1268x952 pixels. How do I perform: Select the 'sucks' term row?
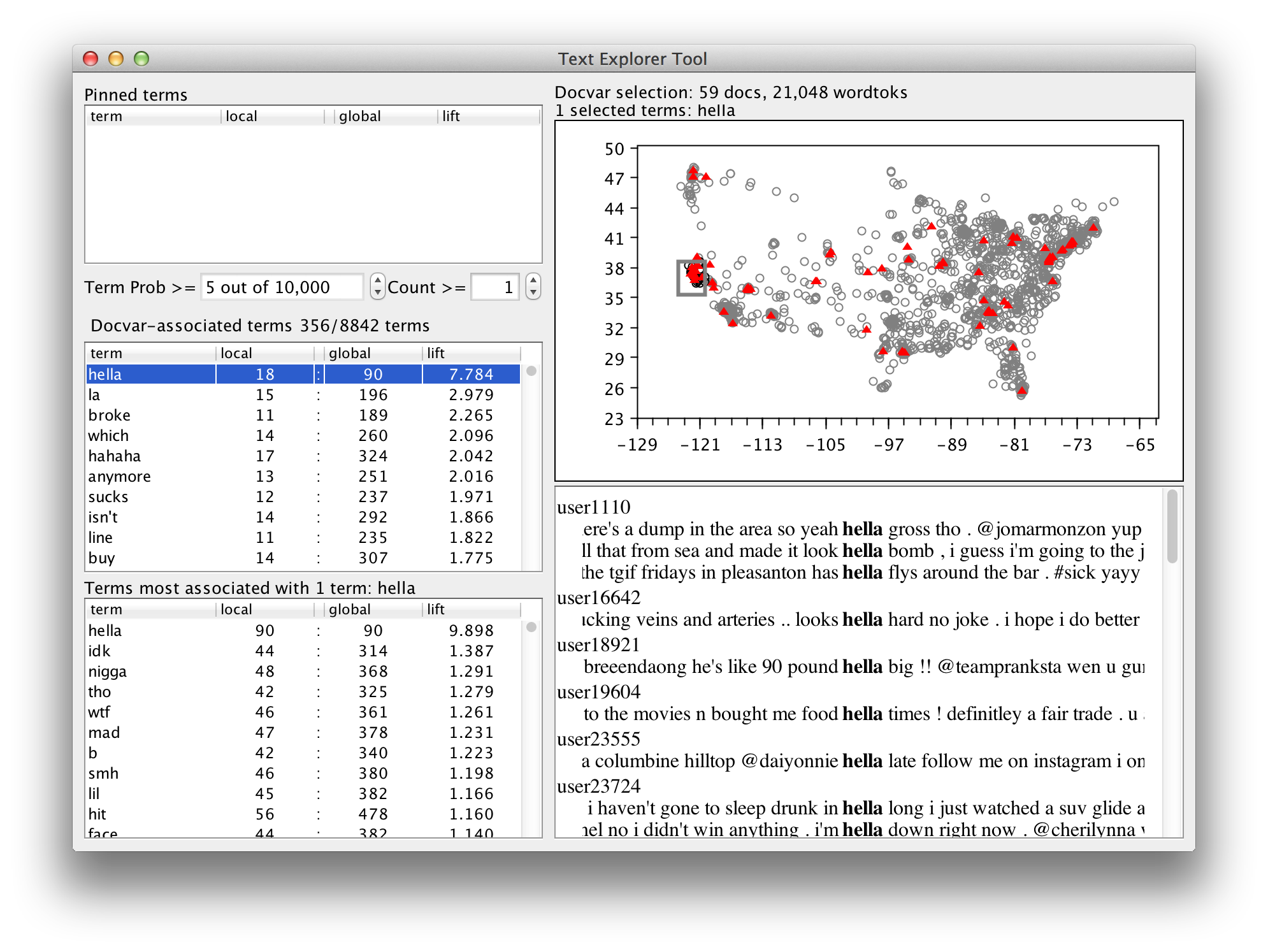point(303,496)
